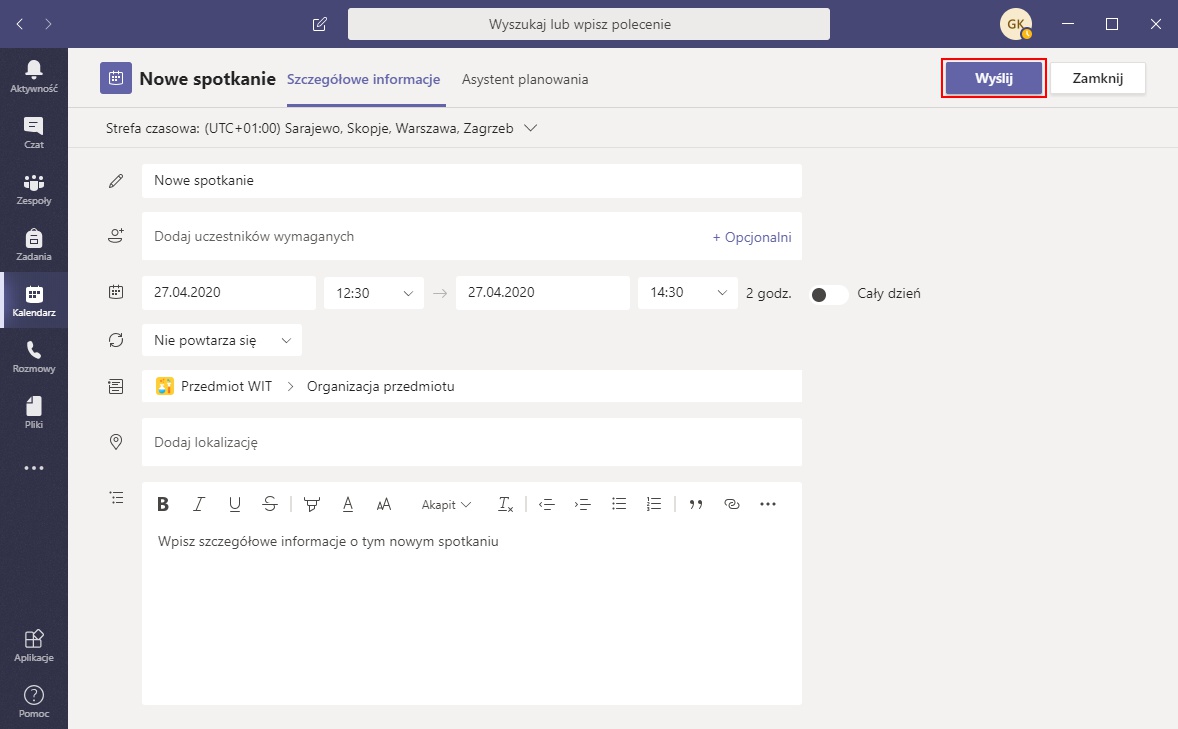Decrease paragraph indent

coord(546,504)
